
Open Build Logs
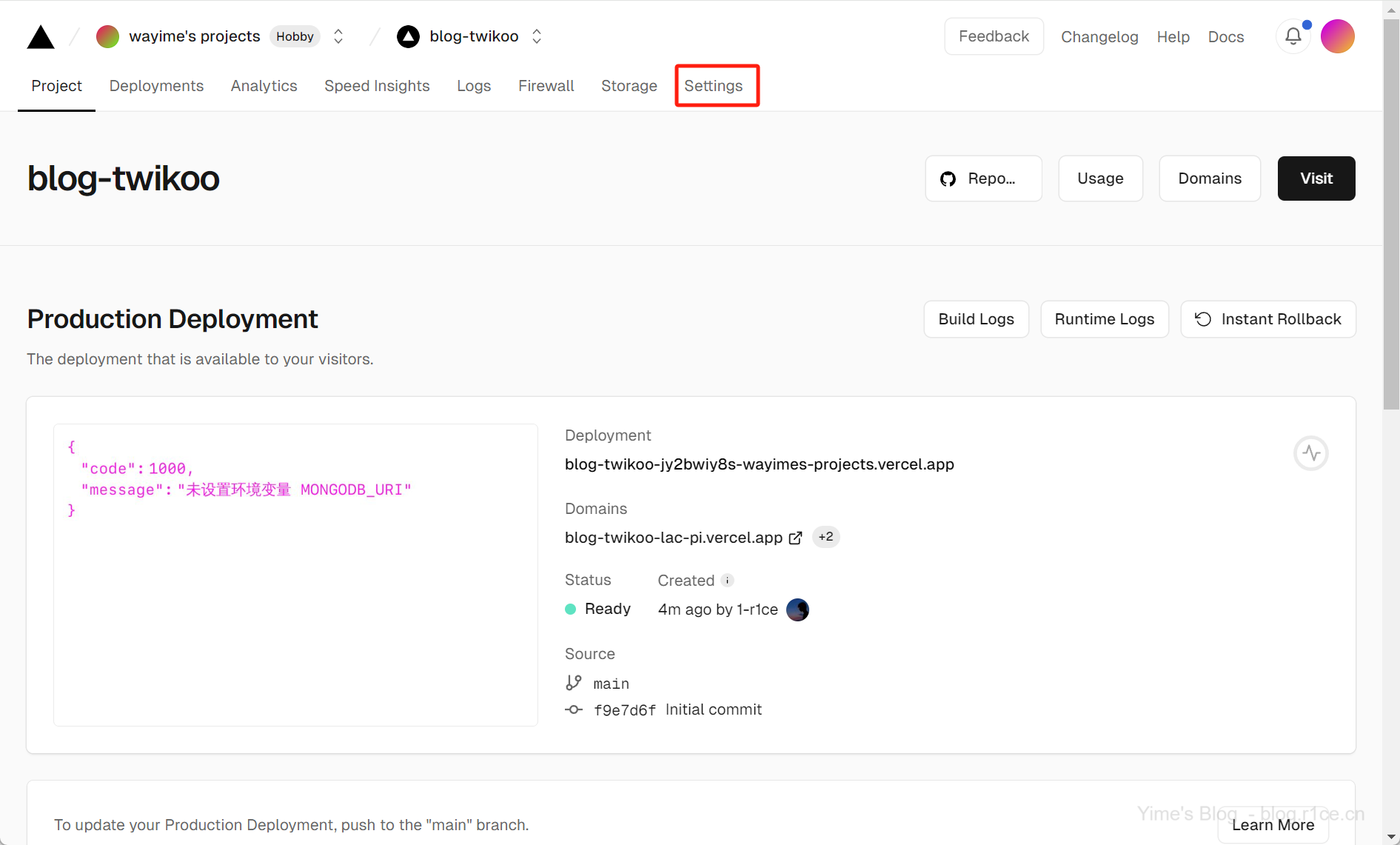976,319
